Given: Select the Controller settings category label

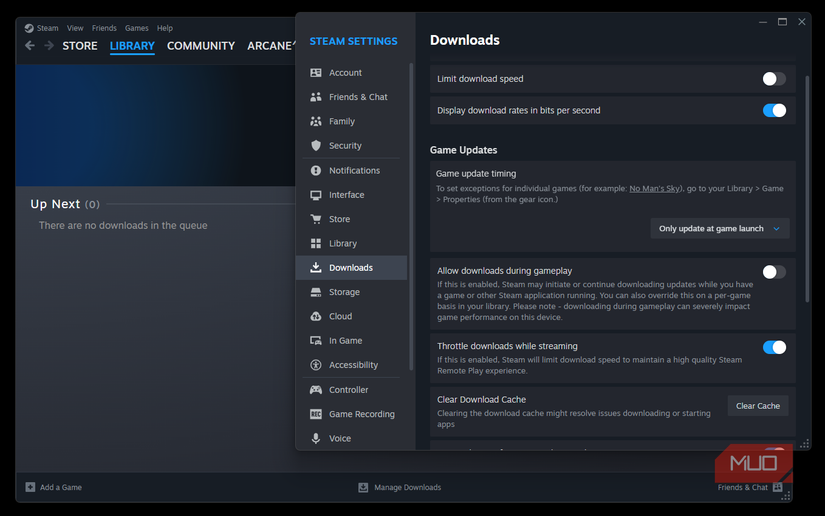Looking at the screenshot, I should pos(348,390).
